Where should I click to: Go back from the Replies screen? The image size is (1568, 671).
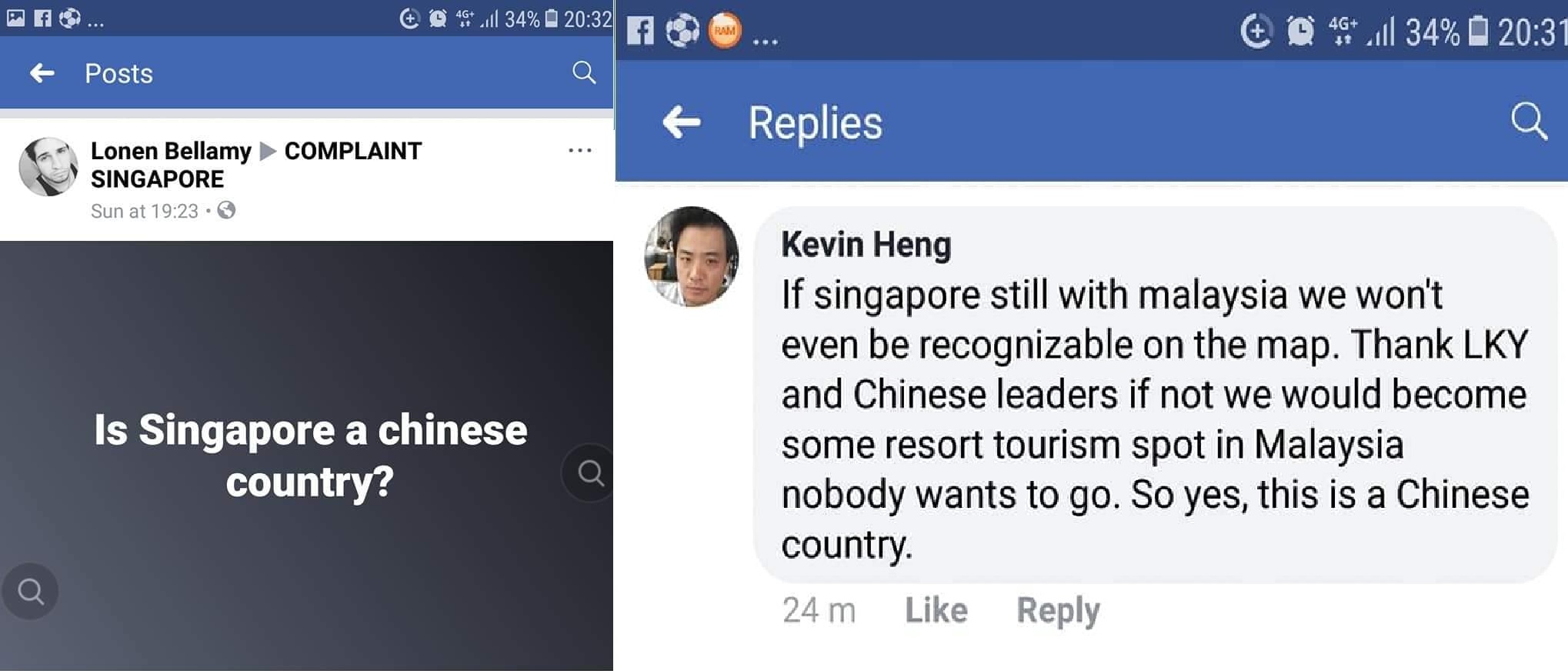(681, 122)
